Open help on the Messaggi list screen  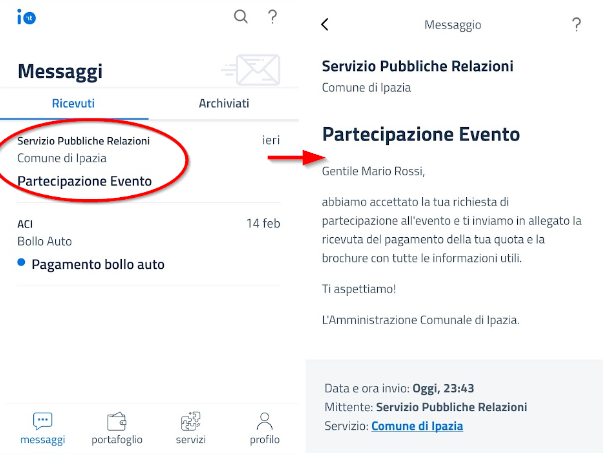pyautogui.click(x=272, y=16)
